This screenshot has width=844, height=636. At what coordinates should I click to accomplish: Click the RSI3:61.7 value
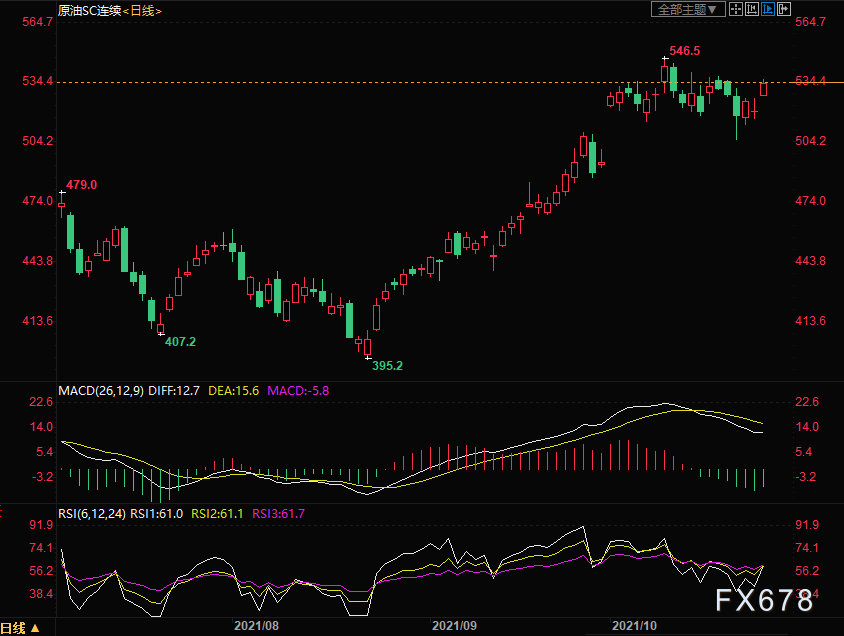coord(278,514)
